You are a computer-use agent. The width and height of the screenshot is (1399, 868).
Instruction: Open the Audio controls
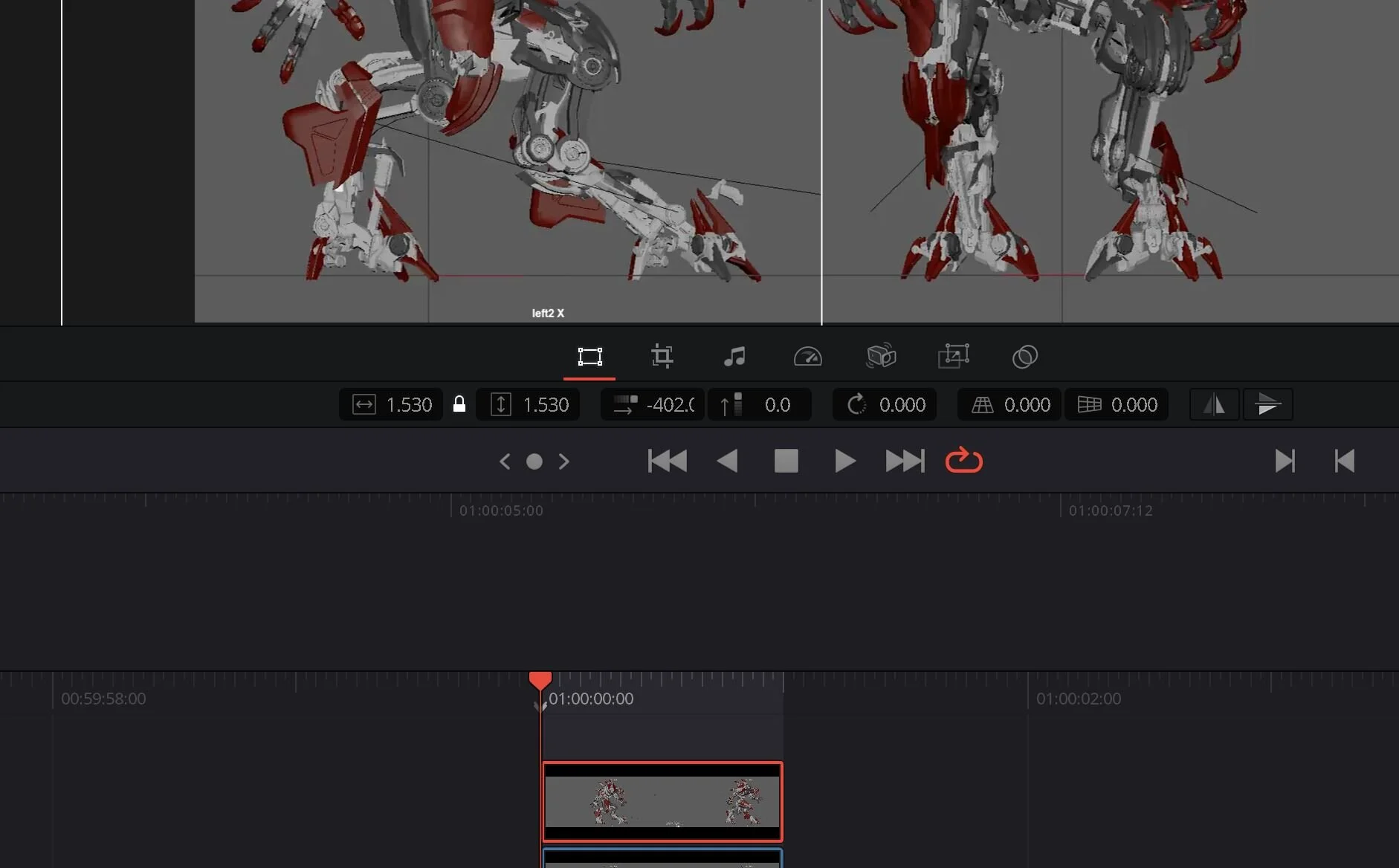735,357
